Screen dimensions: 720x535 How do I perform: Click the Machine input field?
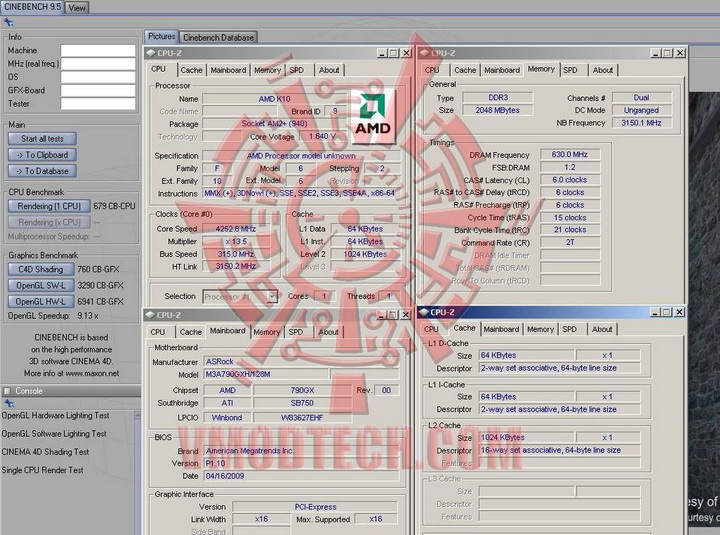pos(98,51)
